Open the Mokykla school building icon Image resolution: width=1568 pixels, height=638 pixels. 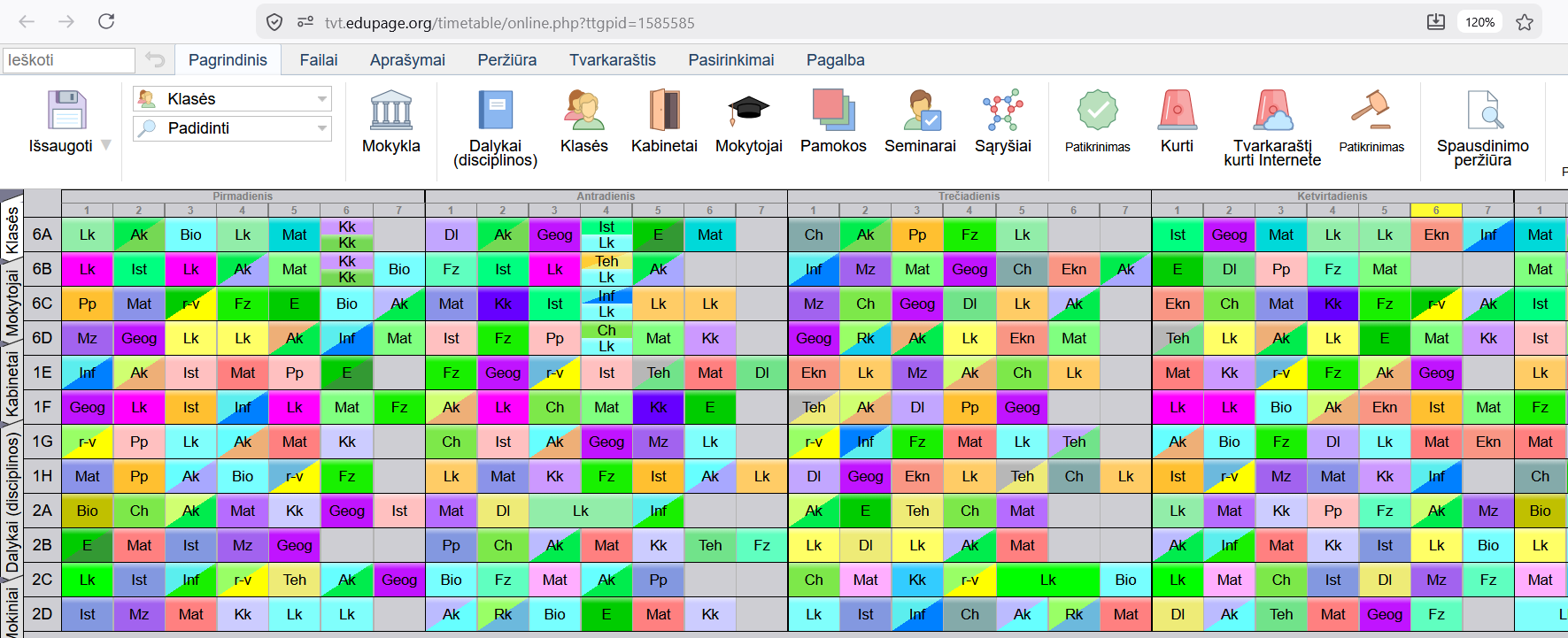[390, 111]
